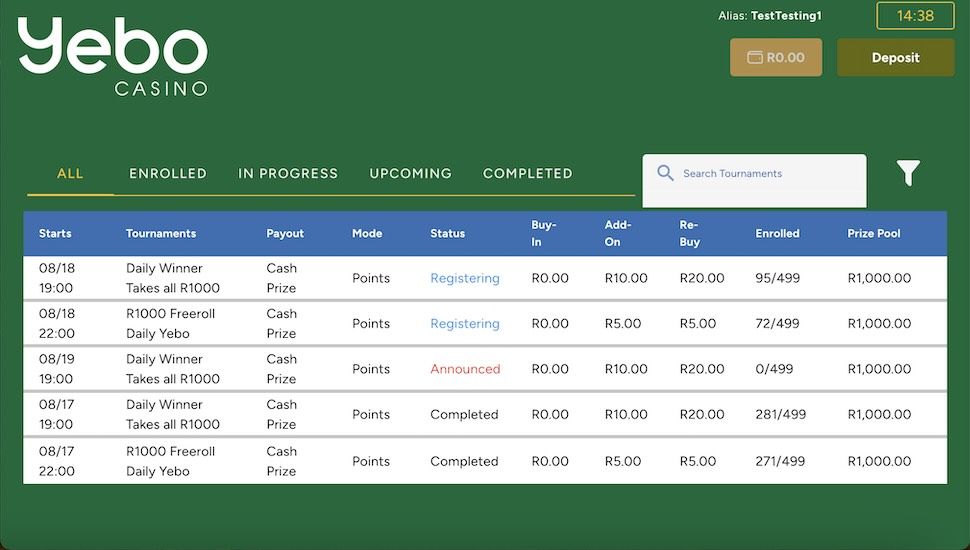Screen dimensions: 970x550
Task: Click the Re-Buy column header
Action: 690,233
